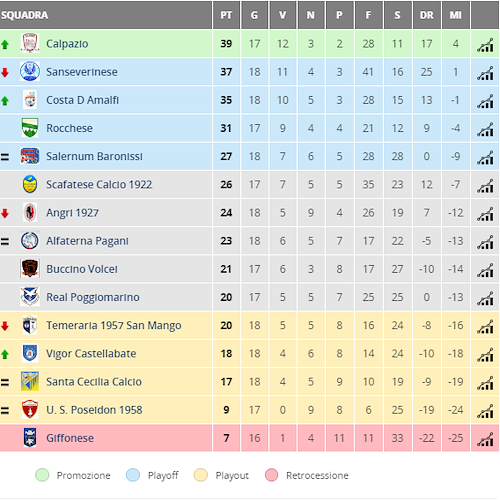Click the red Retrocessione legend swatch
This screenshot has height=500, width=500.
coord(271,475)
